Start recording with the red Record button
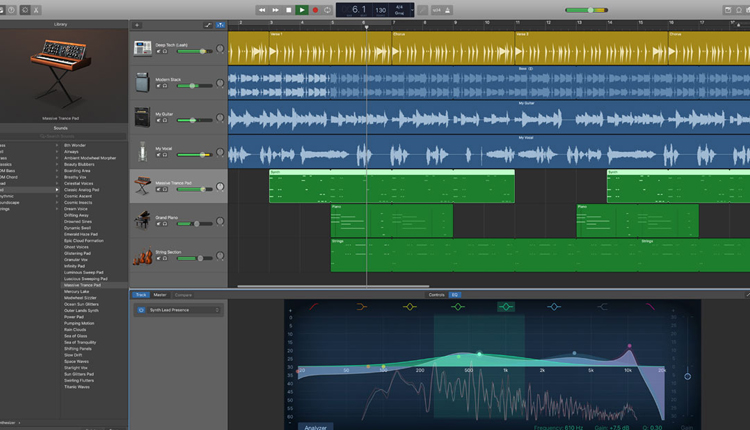 click(315, 10)
